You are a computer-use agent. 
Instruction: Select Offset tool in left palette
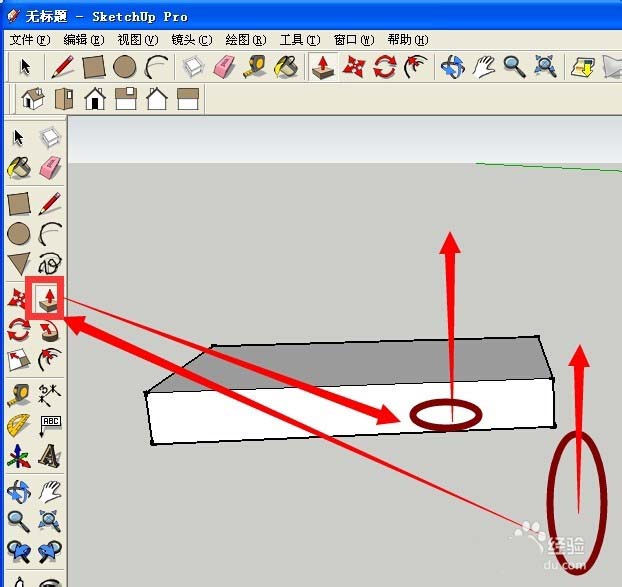[x=50, y=359]
